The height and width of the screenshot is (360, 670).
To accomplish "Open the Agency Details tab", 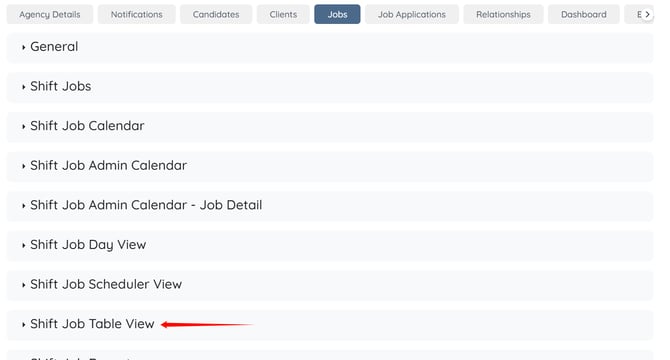I will [50, 14].
